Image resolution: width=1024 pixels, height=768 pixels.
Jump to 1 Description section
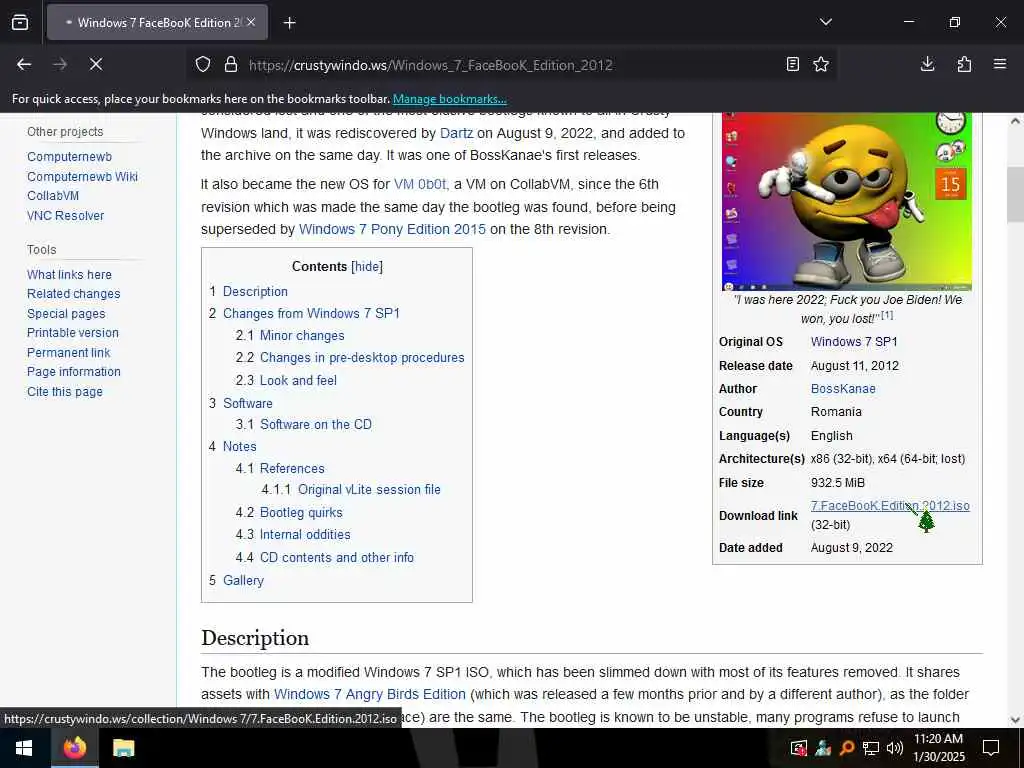coord(248,291)
